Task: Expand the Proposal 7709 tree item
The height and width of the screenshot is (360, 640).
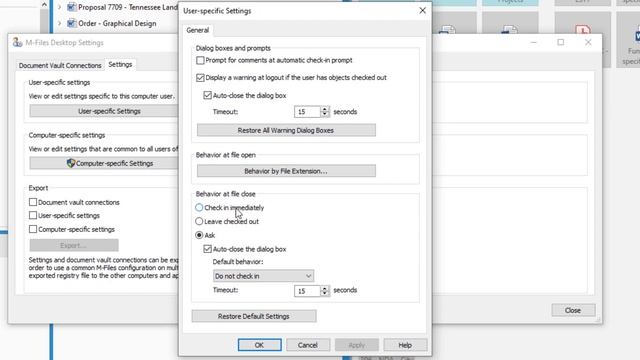Action: (59, 7)
